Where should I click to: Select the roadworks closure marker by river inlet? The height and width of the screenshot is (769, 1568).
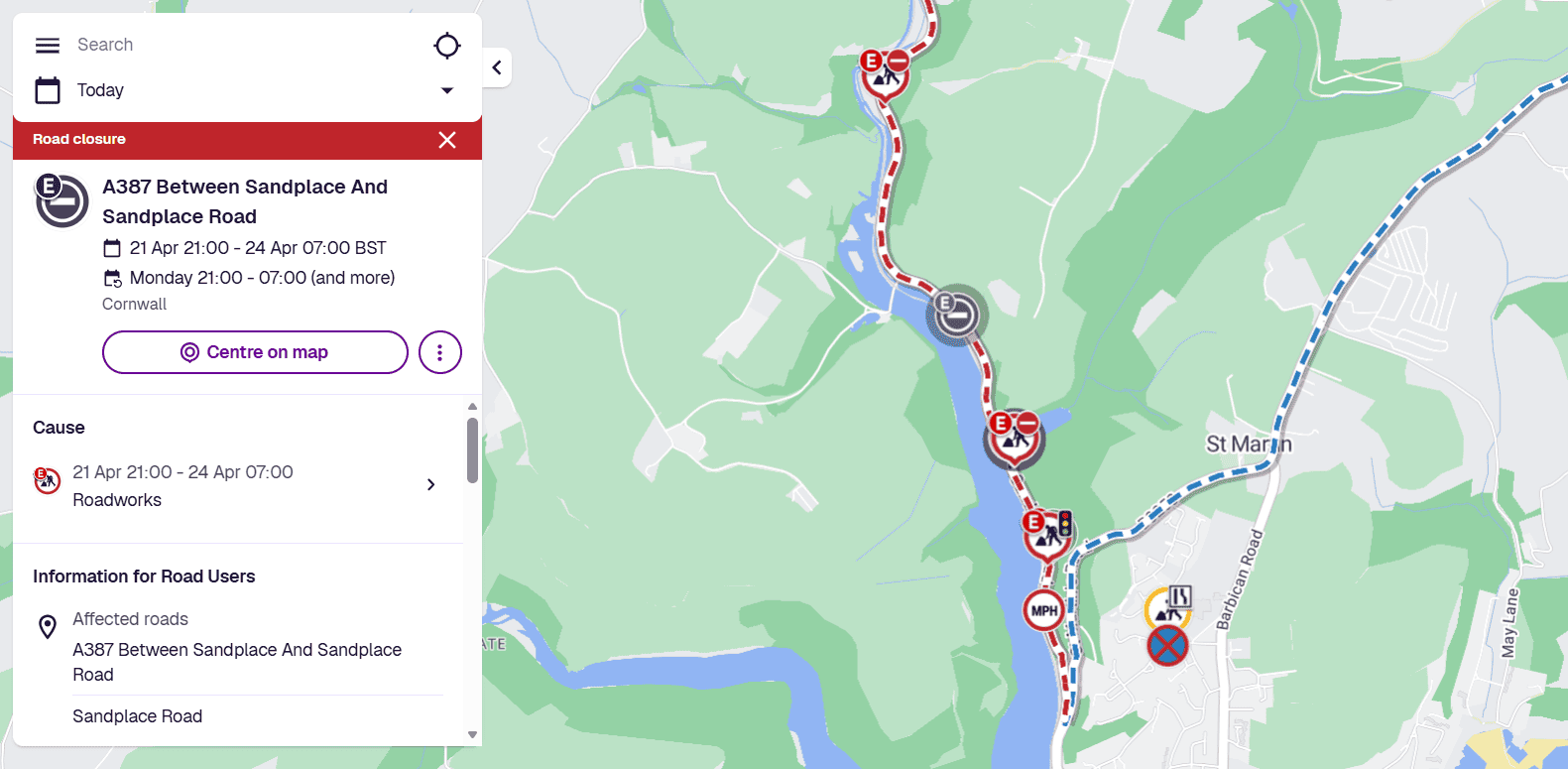tap(1014, 439)
